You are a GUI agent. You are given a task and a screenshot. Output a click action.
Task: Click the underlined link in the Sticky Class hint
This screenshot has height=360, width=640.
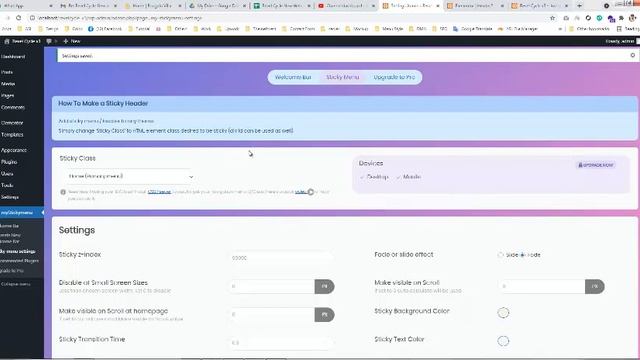pos(159,192)
